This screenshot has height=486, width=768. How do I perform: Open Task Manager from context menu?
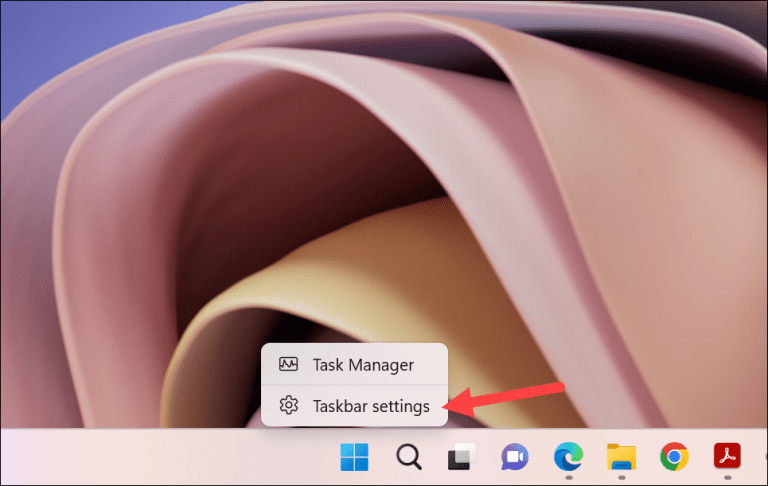point(354,364)
